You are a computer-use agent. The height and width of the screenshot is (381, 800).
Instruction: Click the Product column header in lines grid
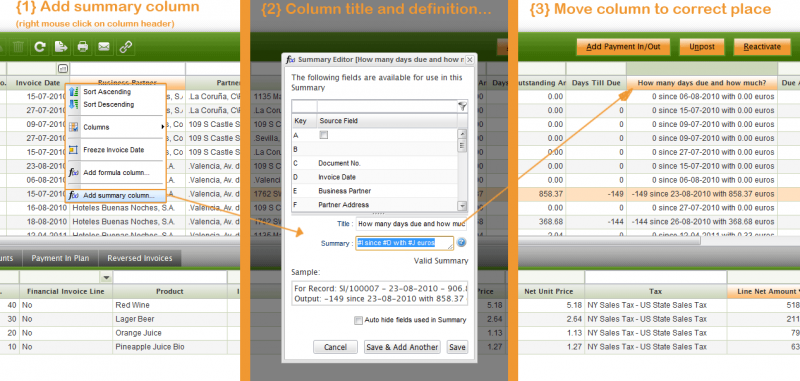[170, 291]
